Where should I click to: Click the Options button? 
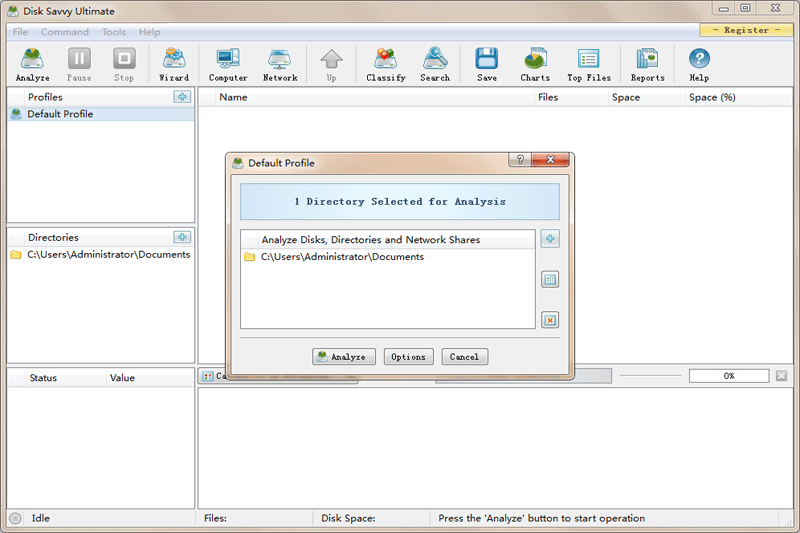pos(408,357)
